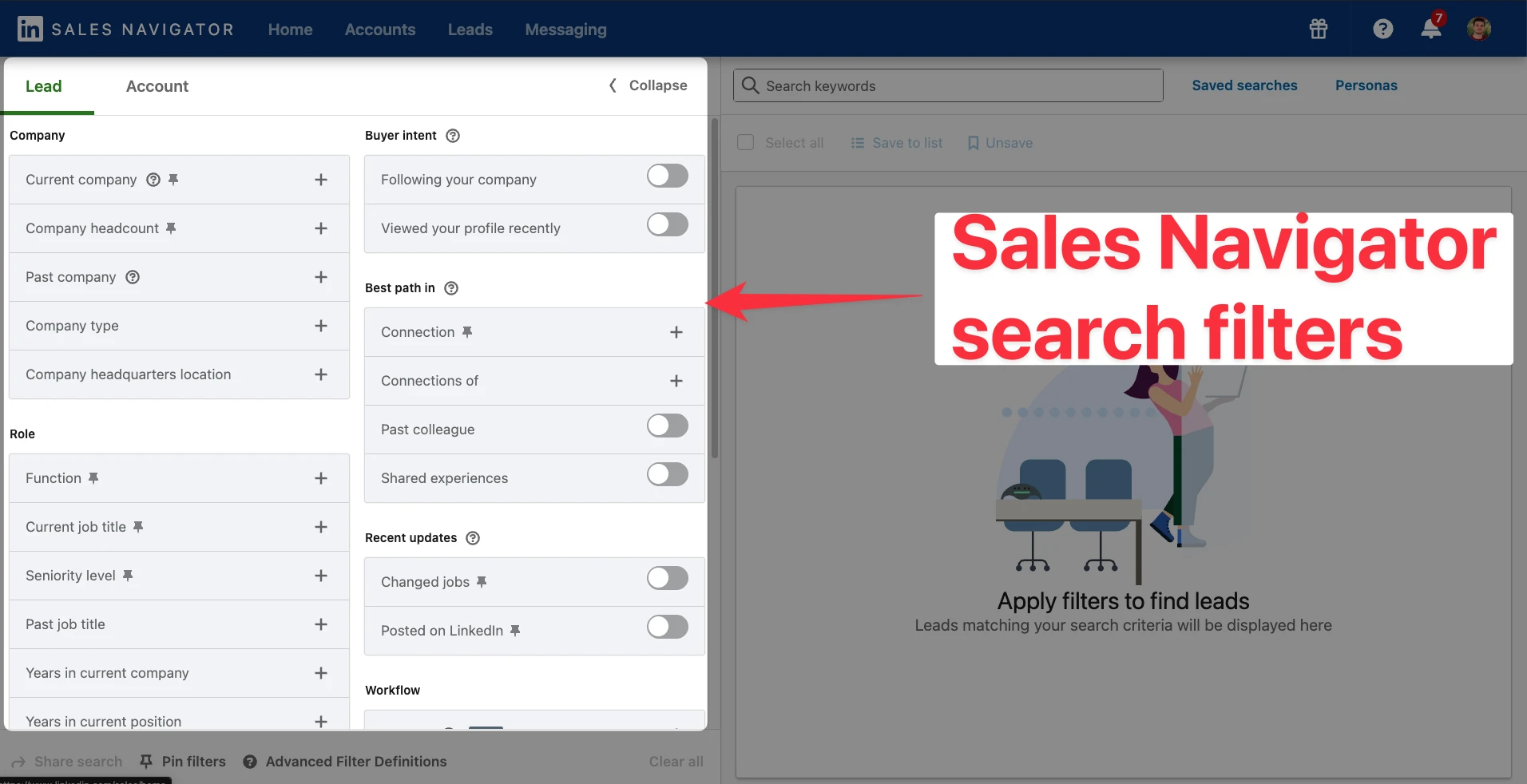The image size is (1527, 784).
Task: Open Saved searches
Action: [x=1244, y=85]
